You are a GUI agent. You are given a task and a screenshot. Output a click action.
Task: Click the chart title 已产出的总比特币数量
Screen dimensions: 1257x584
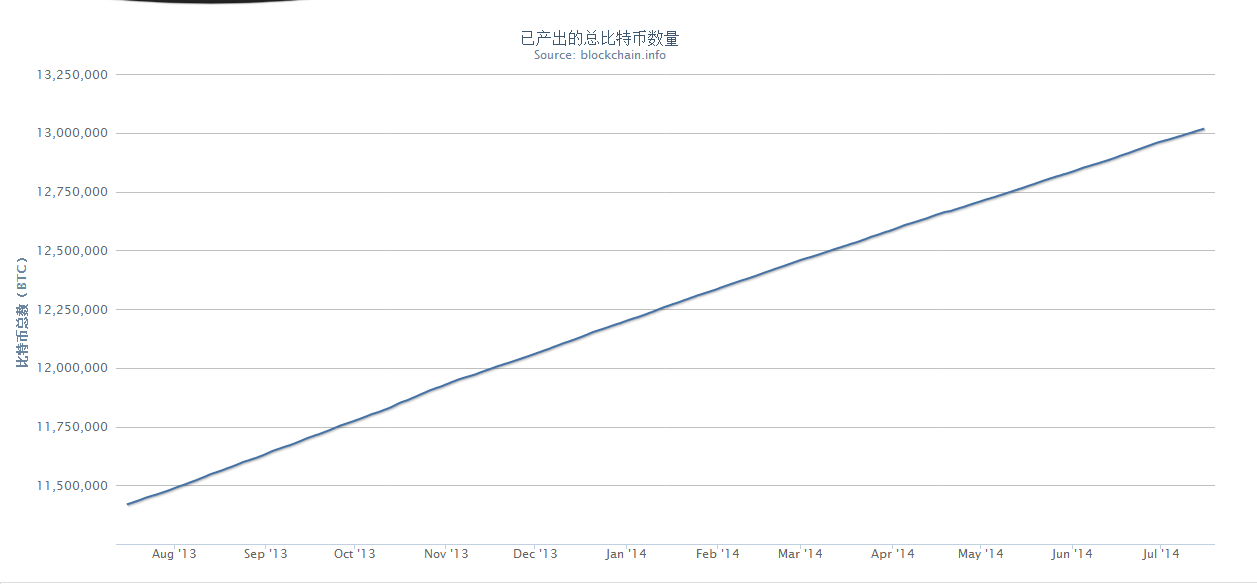tap(600, 39)
